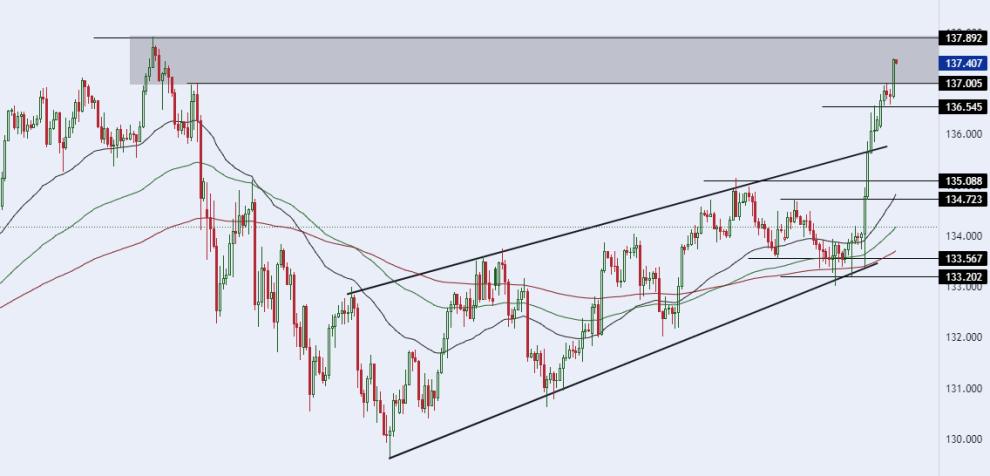Screen dimensions: 990x476
Task: Click the latest green candle near 137.407
Action: point(894,78)
